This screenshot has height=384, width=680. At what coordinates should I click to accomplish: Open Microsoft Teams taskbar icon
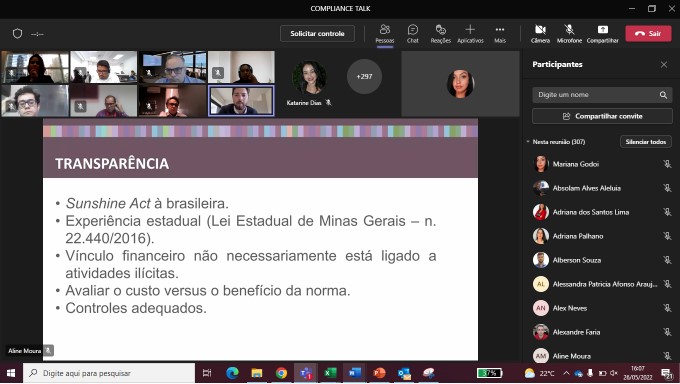306,373
